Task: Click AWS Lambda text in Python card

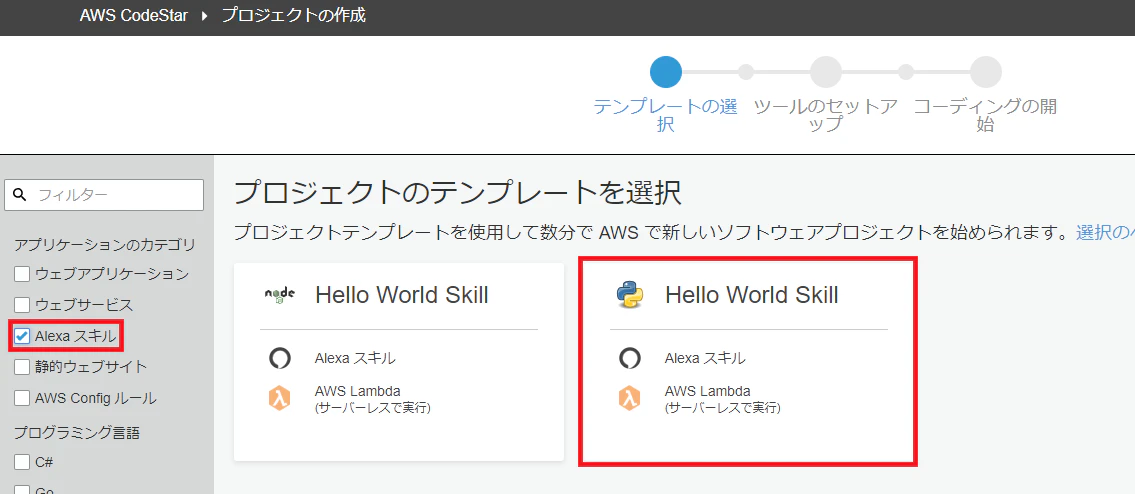Action: point(707,392)
